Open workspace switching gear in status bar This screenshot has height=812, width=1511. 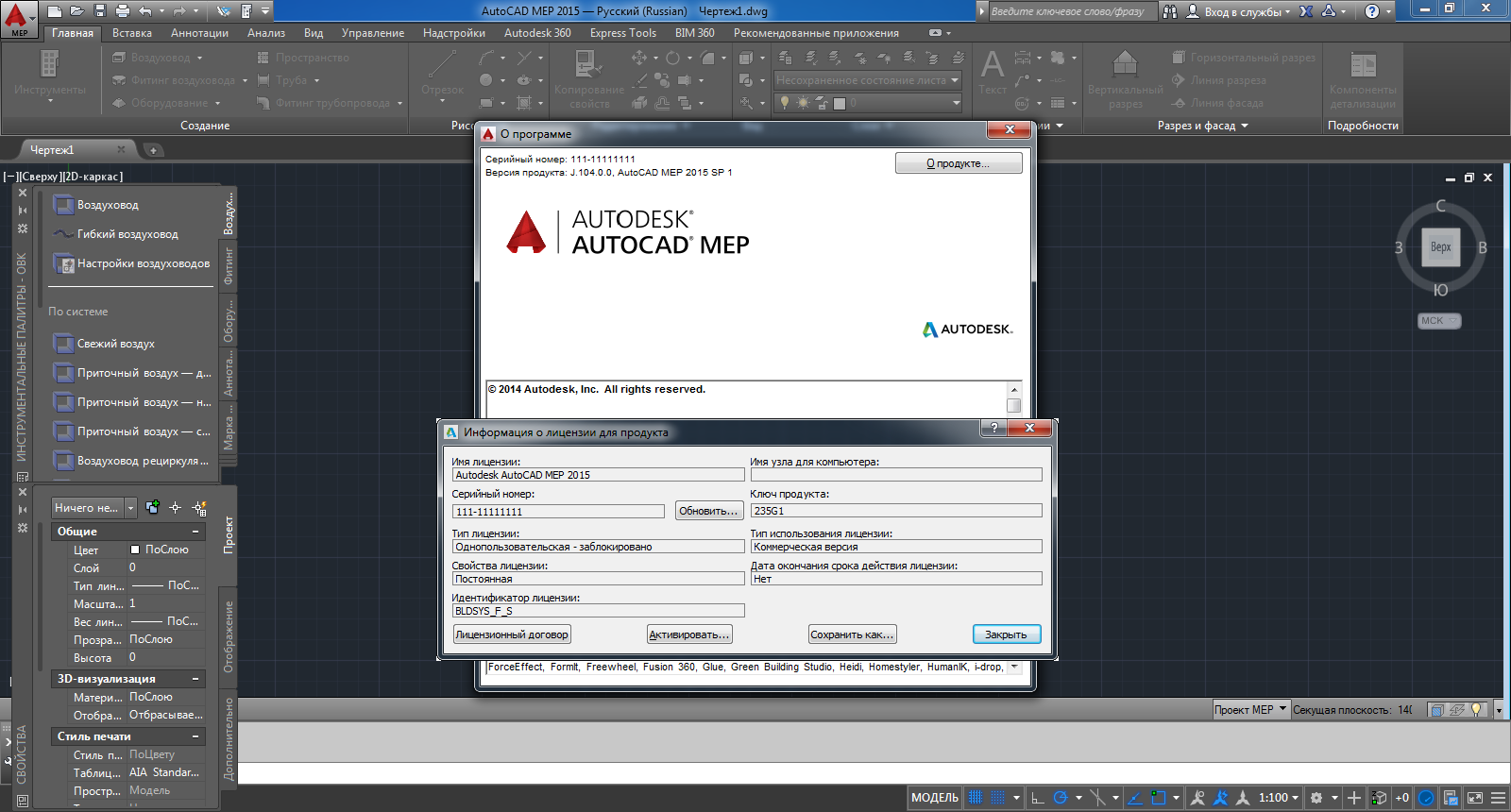[x=1316, y=798]
